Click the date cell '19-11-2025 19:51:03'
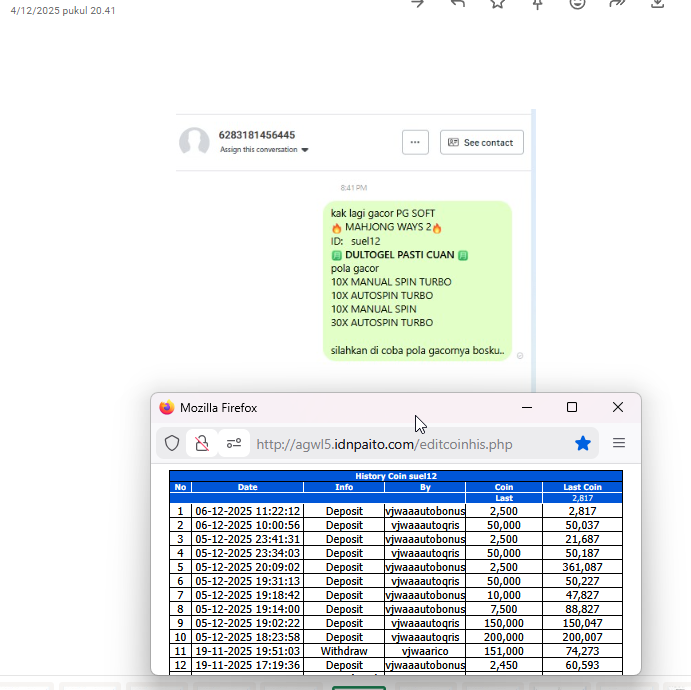The image size is (691, 690). tap(247, 651)
